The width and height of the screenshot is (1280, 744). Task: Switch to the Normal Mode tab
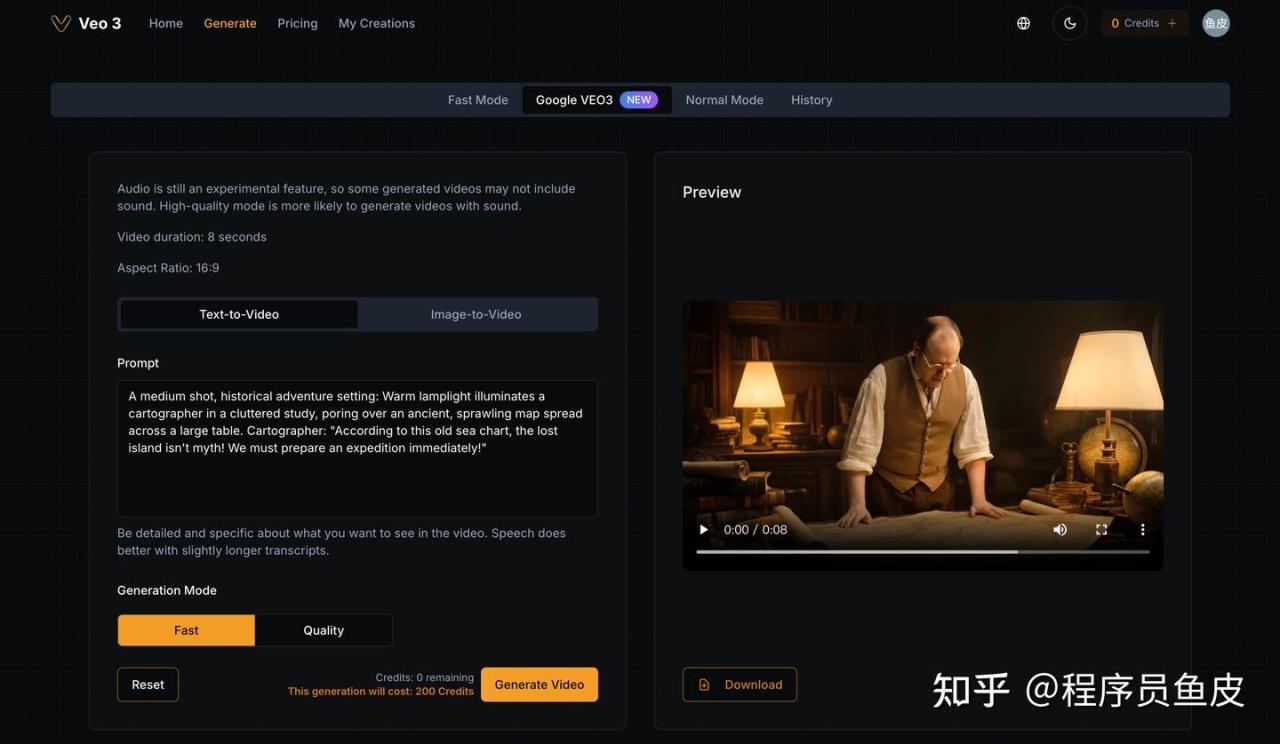click(x=724, y=100)
